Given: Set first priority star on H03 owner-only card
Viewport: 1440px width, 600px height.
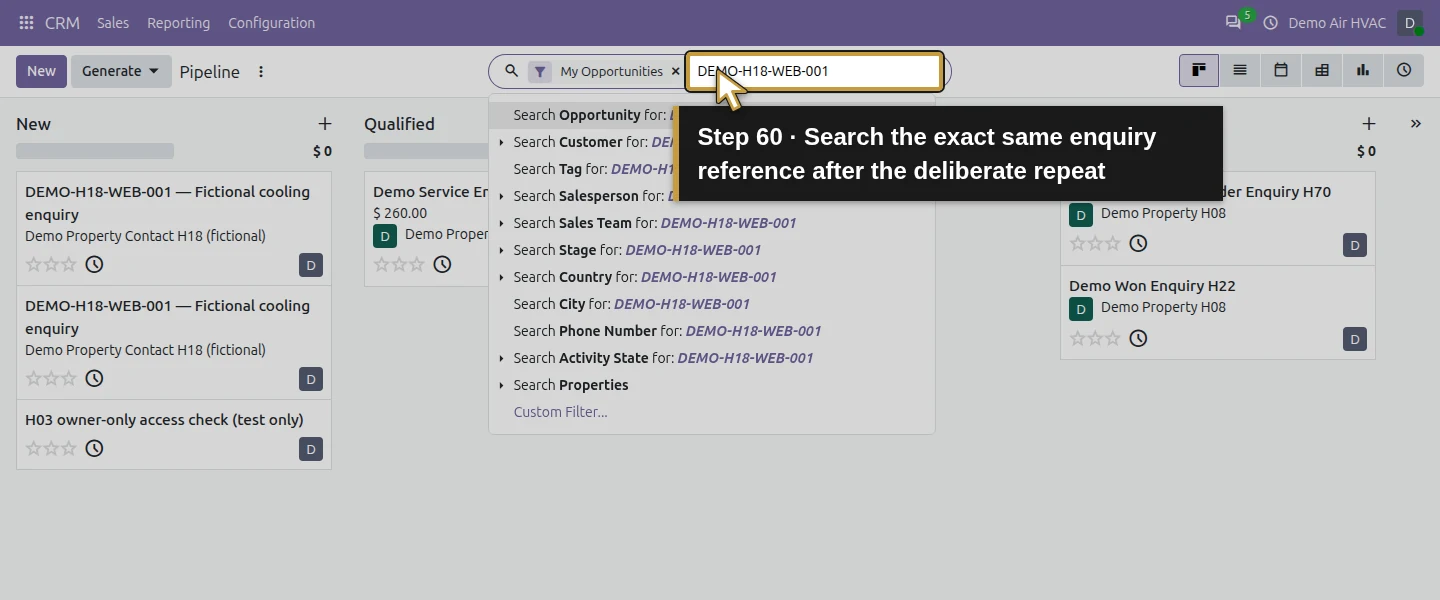Looking at the screenshot, I should coord(33,448).
